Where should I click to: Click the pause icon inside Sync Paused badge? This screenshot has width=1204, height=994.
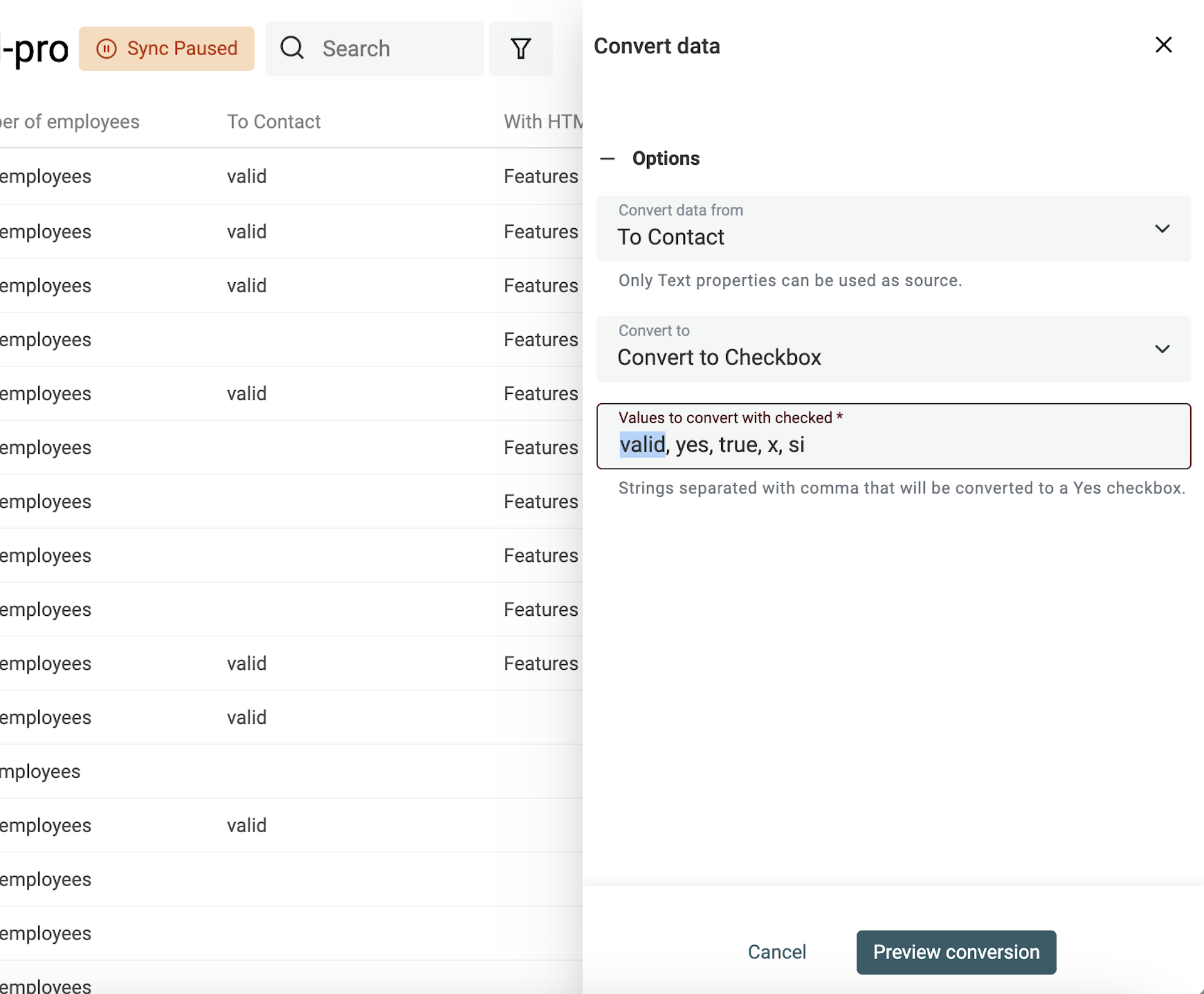(107, 48)
